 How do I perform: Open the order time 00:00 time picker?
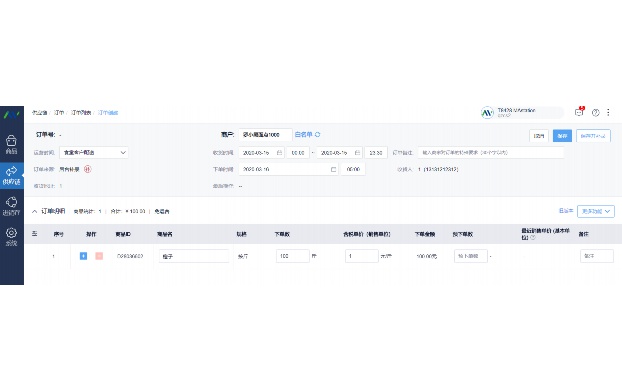[353, 169]
